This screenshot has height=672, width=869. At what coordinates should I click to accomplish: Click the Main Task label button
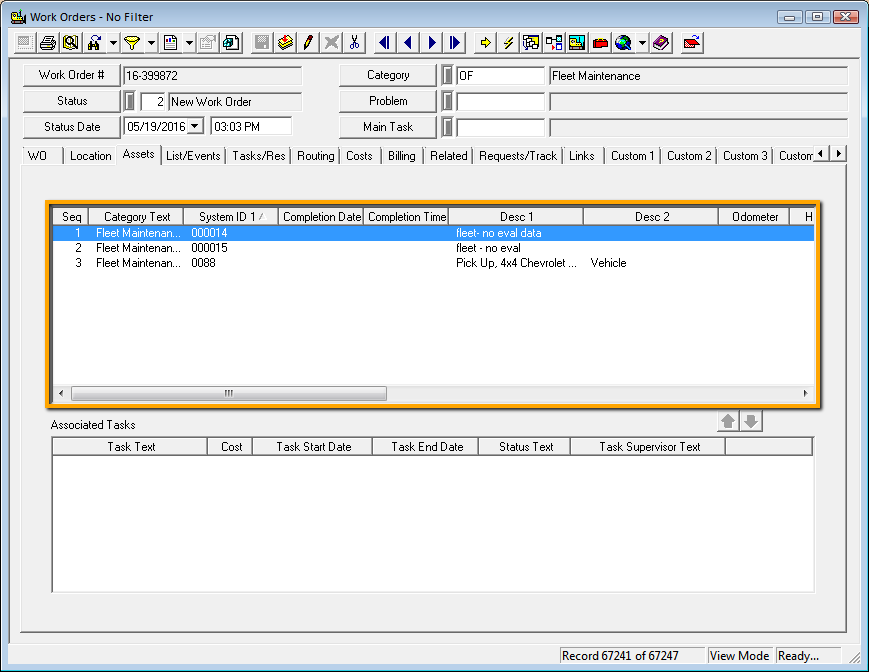pyautogui.click(x=388, y=127)
